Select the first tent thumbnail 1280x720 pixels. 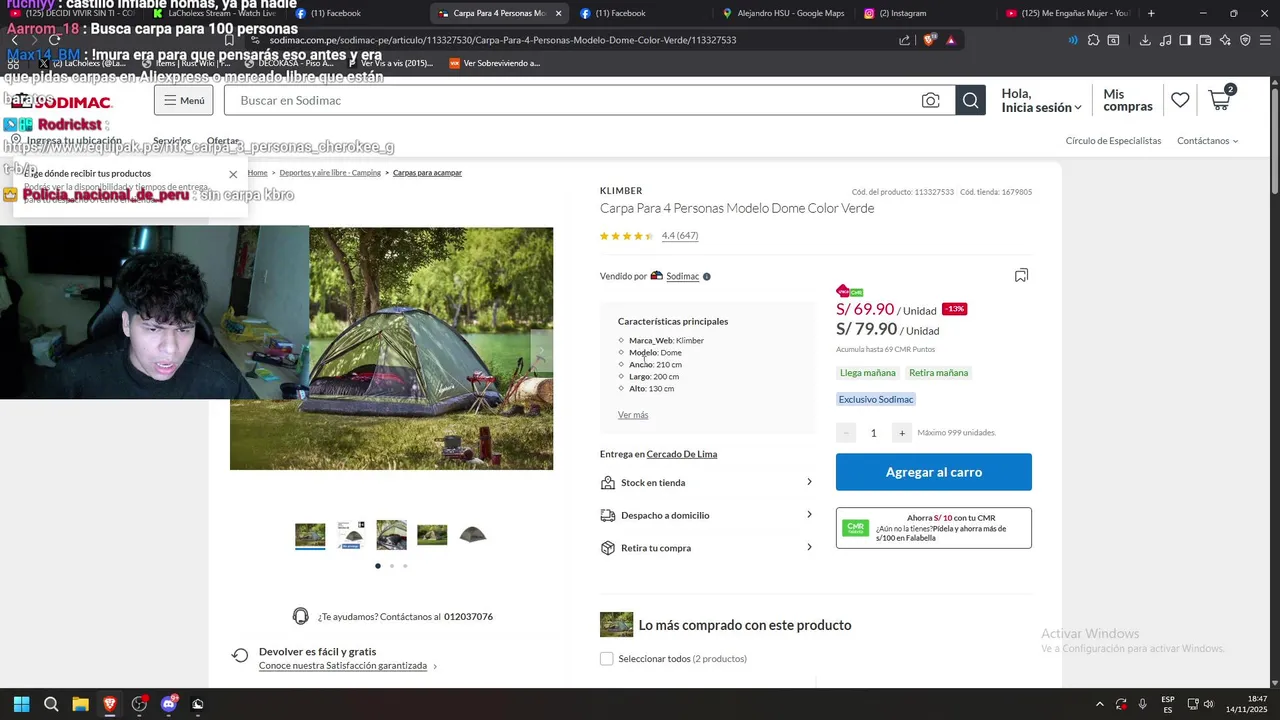[310, 535]
